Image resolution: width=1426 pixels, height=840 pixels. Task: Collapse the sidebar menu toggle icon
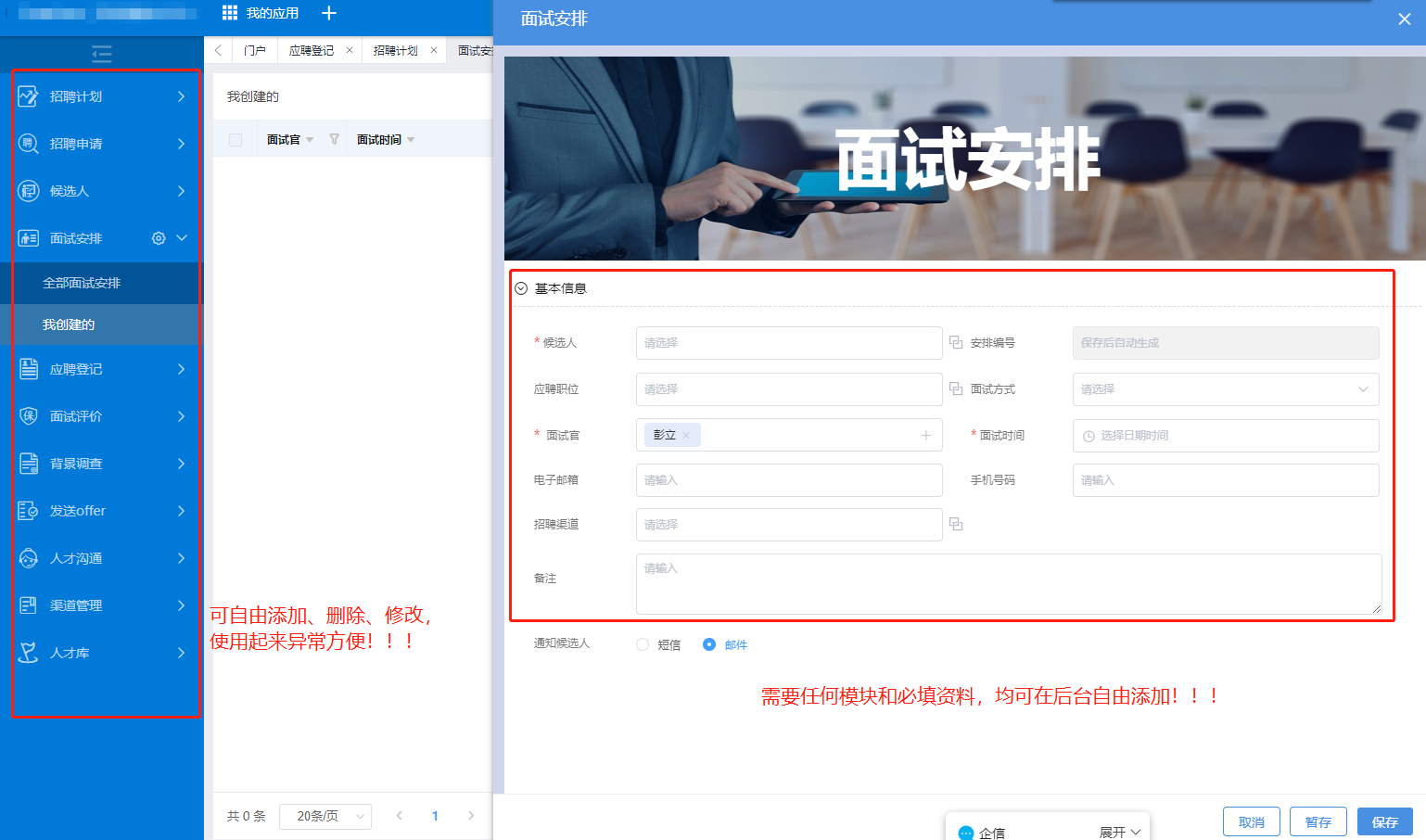pos(102,54)
